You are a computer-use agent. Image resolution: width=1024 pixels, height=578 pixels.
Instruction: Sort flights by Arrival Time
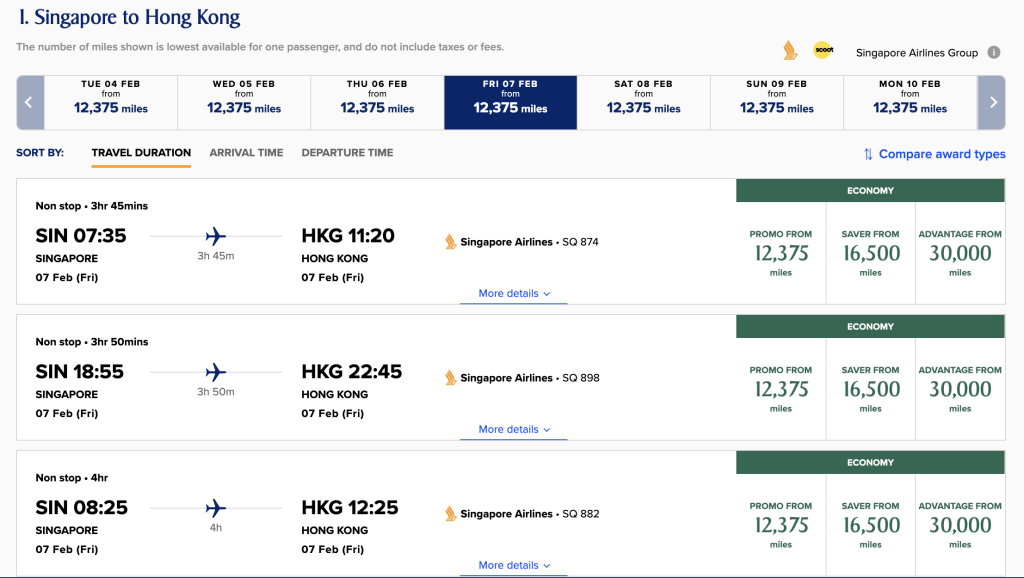pos(246,153)
